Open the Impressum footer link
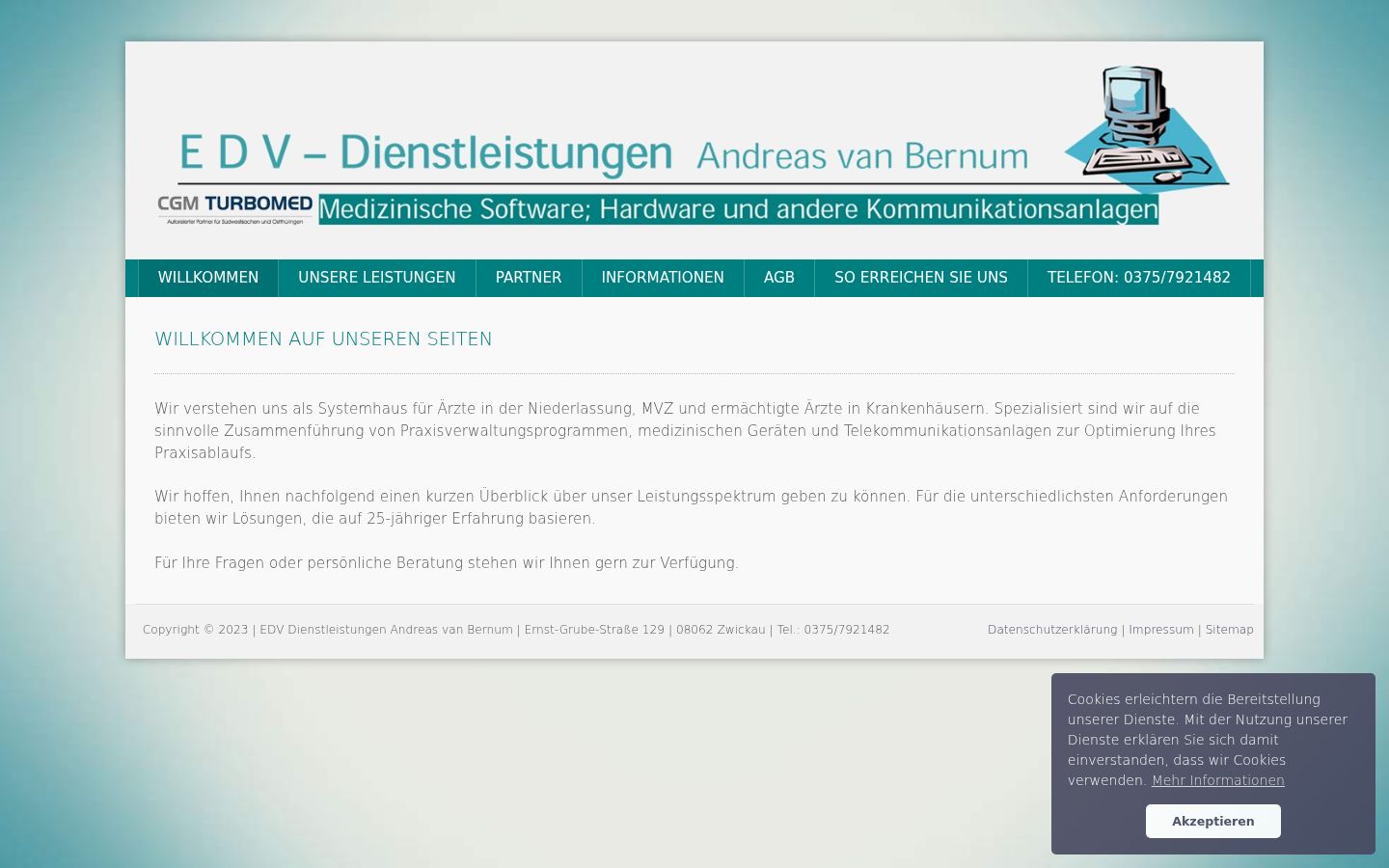1389x868 pixels. click(1161, 630)
